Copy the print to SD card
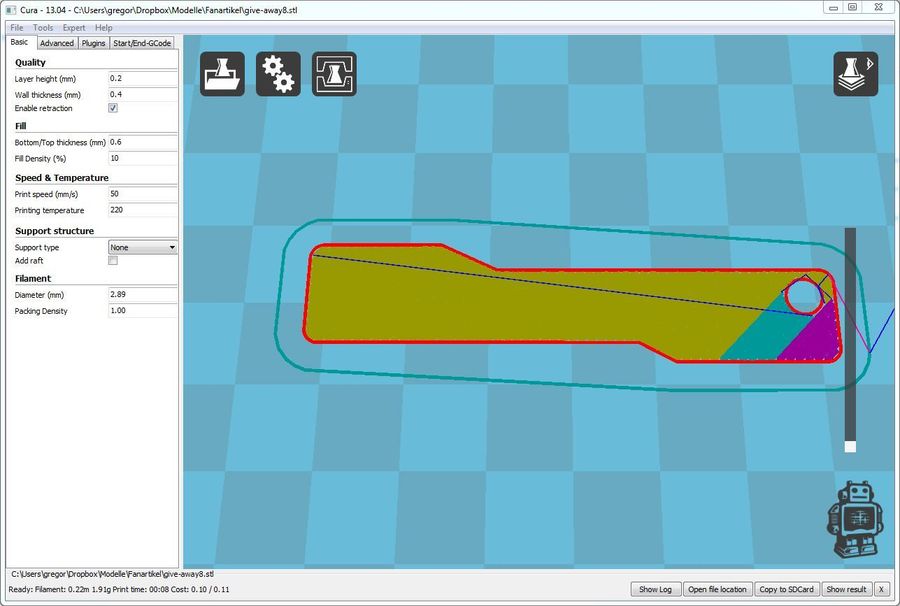This screenshot has width=900, height=606. point(786,589)
